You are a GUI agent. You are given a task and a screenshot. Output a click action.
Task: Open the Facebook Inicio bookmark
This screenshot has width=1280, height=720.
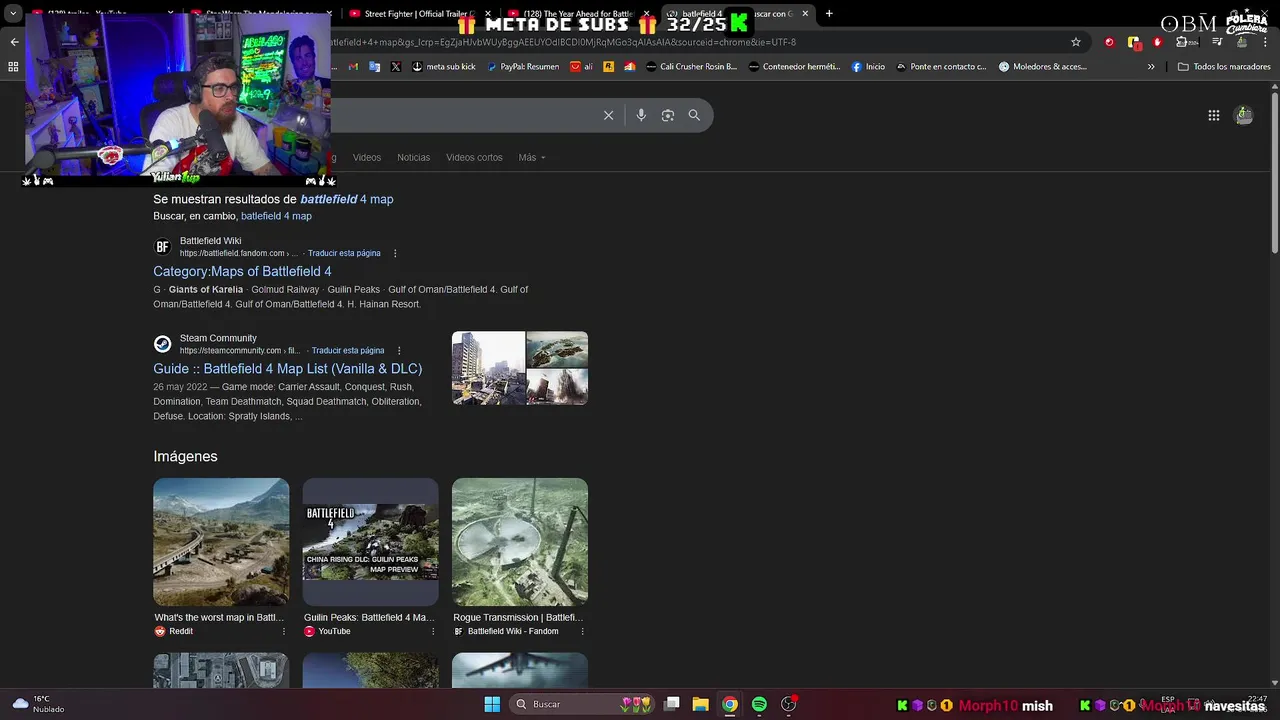(x=868, y=67)
